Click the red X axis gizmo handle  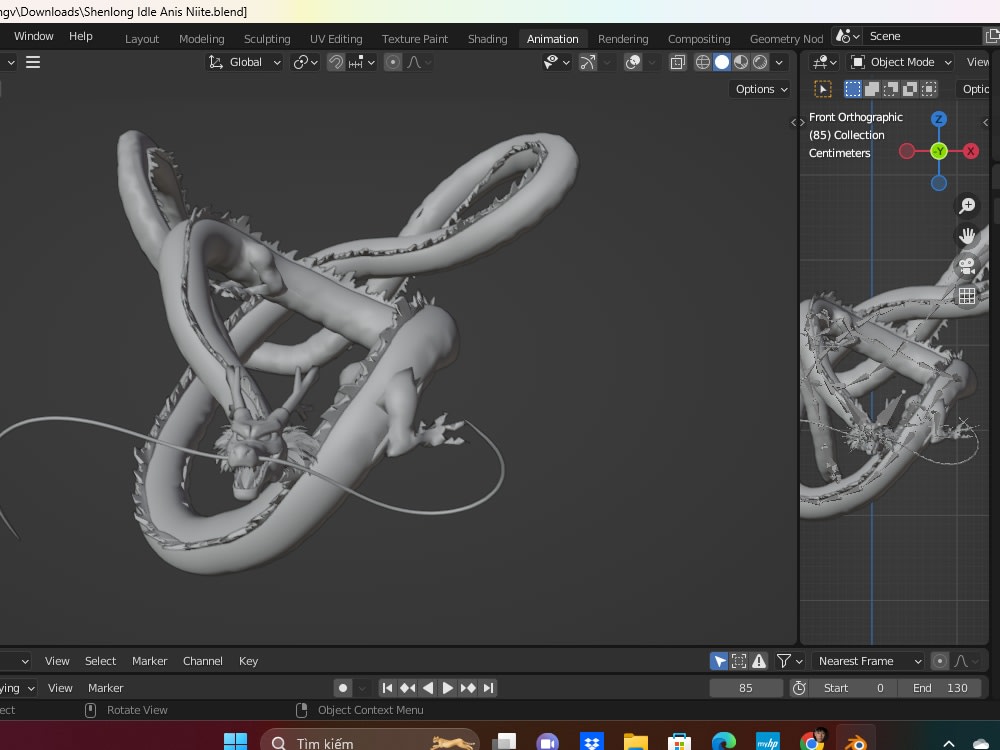(x=970, y=151)
